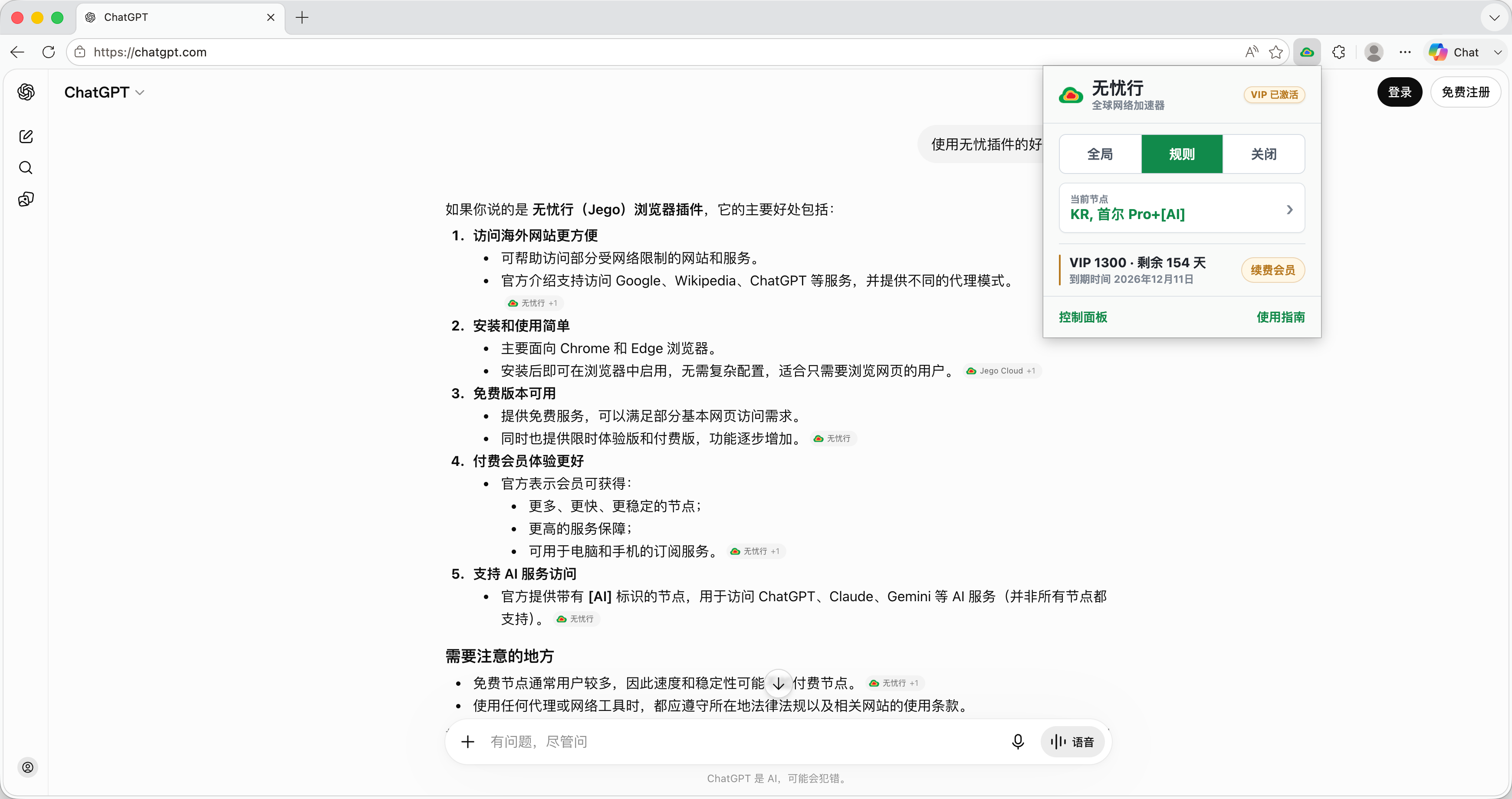This screenshot has width=1512, height=799.
Task: Click the macOS green fullscreen button
Action: point(57,18)
